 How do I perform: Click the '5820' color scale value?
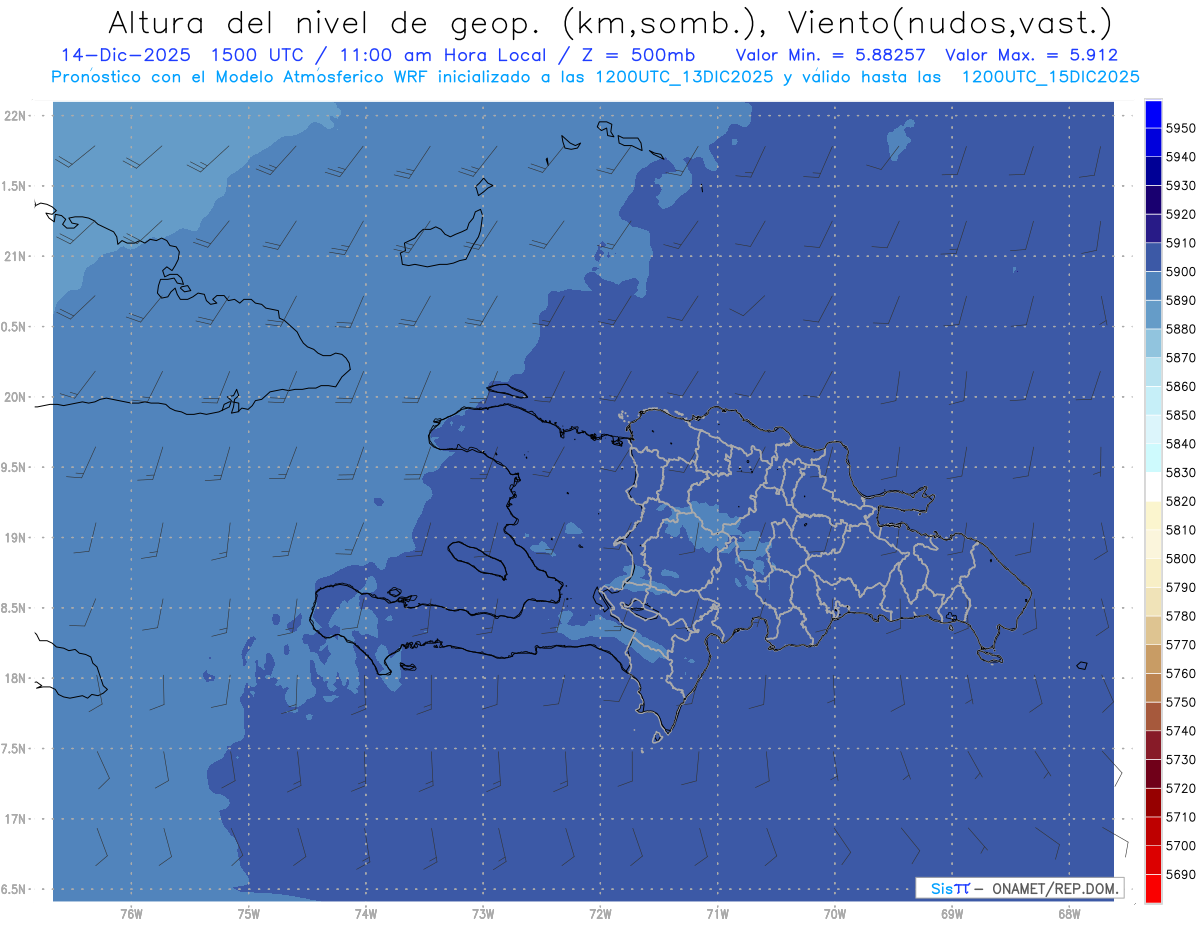click(x=1181, y=501)
